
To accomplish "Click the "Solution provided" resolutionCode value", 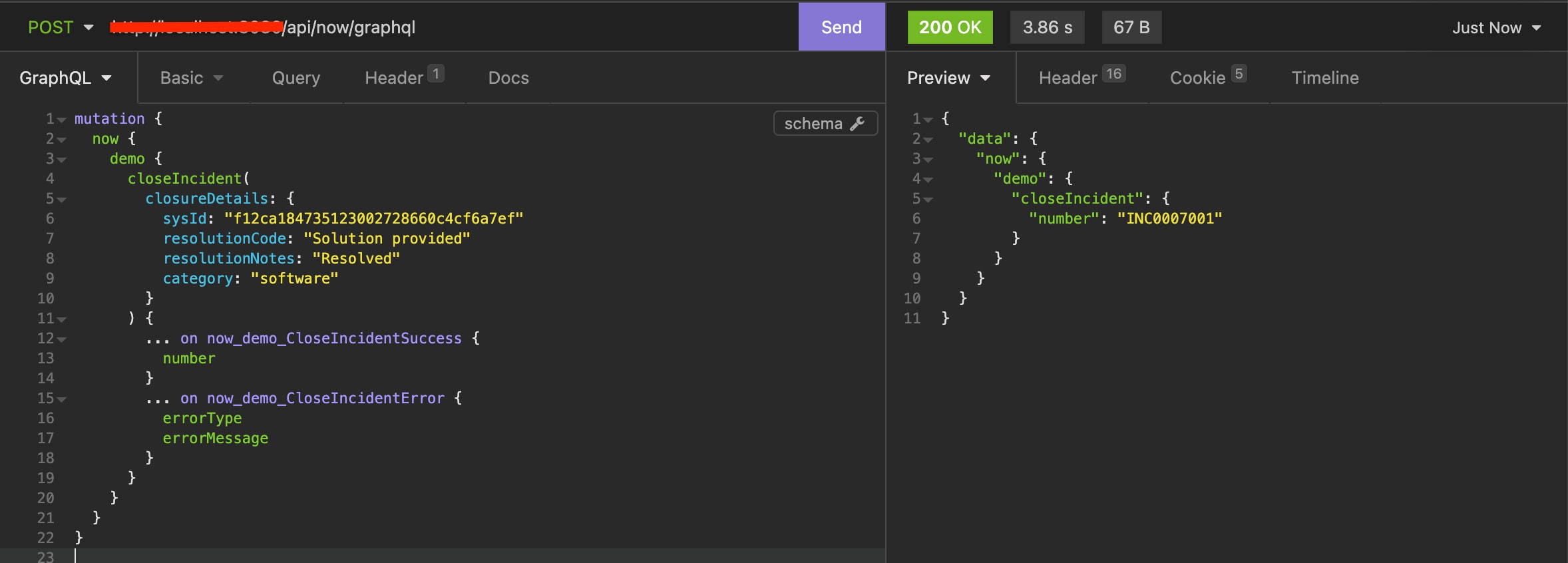I will pos(387,238).
